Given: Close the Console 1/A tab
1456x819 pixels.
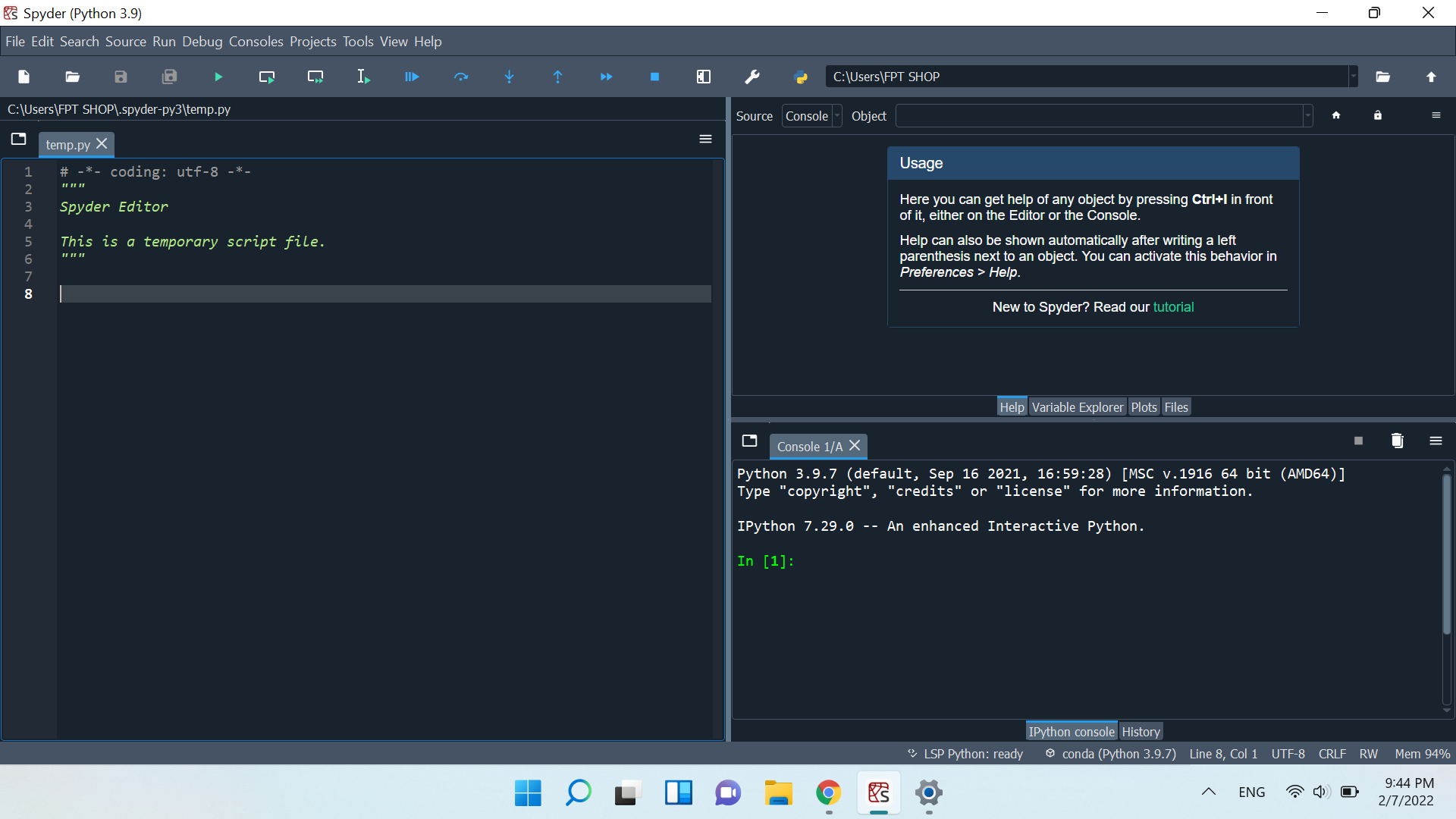Looking at the screenshot, I should (x=855, y=446).
